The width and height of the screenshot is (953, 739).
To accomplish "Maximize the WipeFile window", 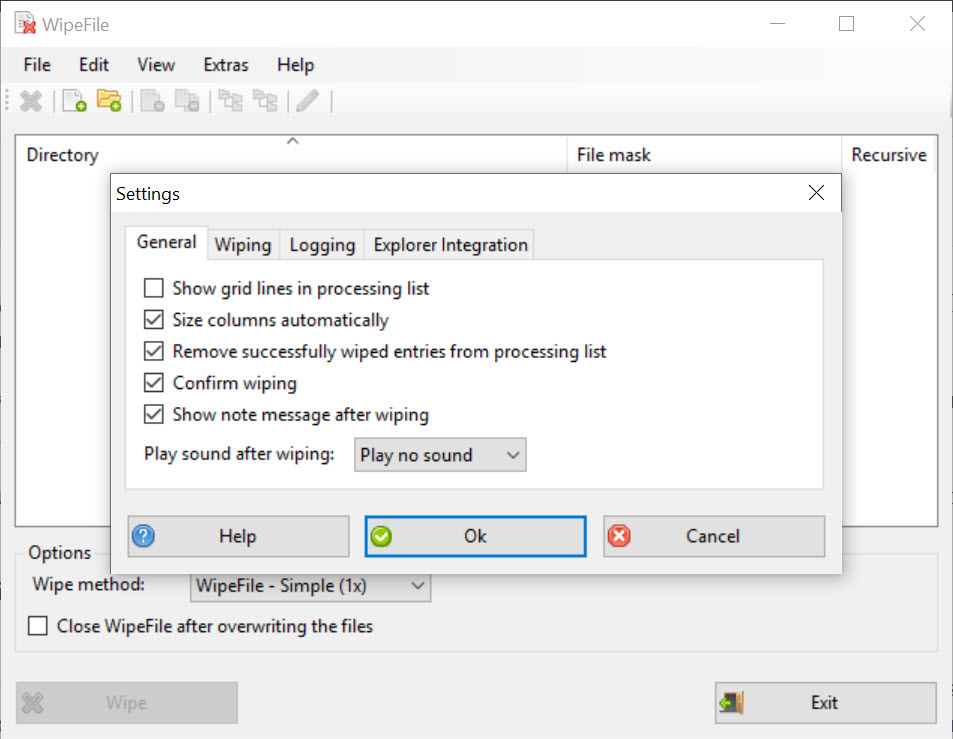I will coord(847,24).
